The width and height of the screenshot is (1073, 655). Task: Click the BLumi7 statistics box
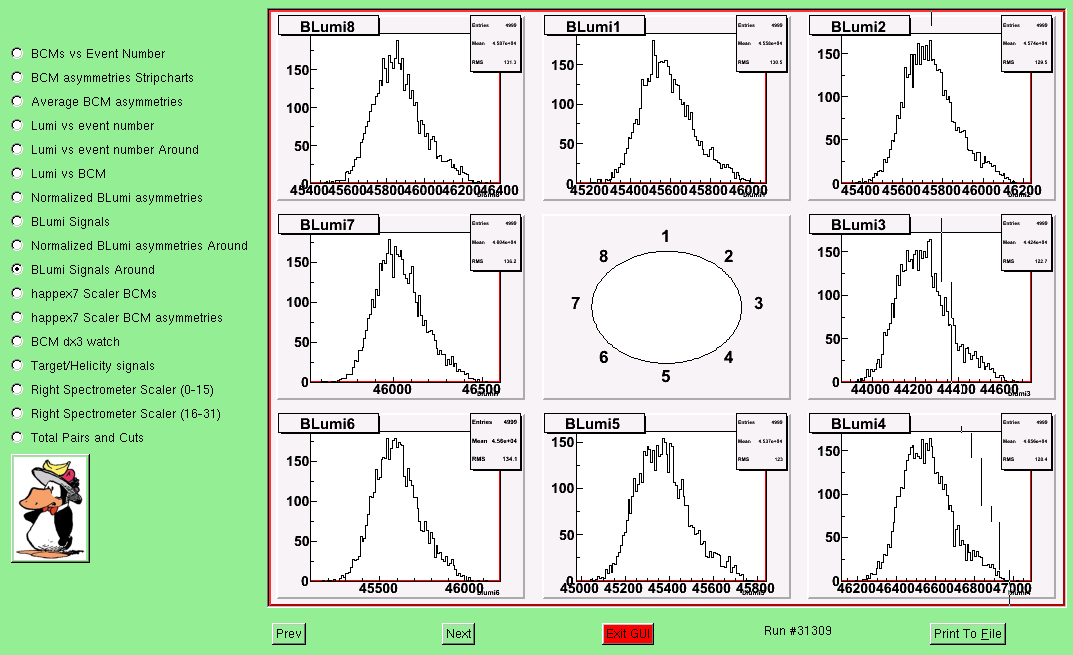pyautogui.click(x=495, y=242)
